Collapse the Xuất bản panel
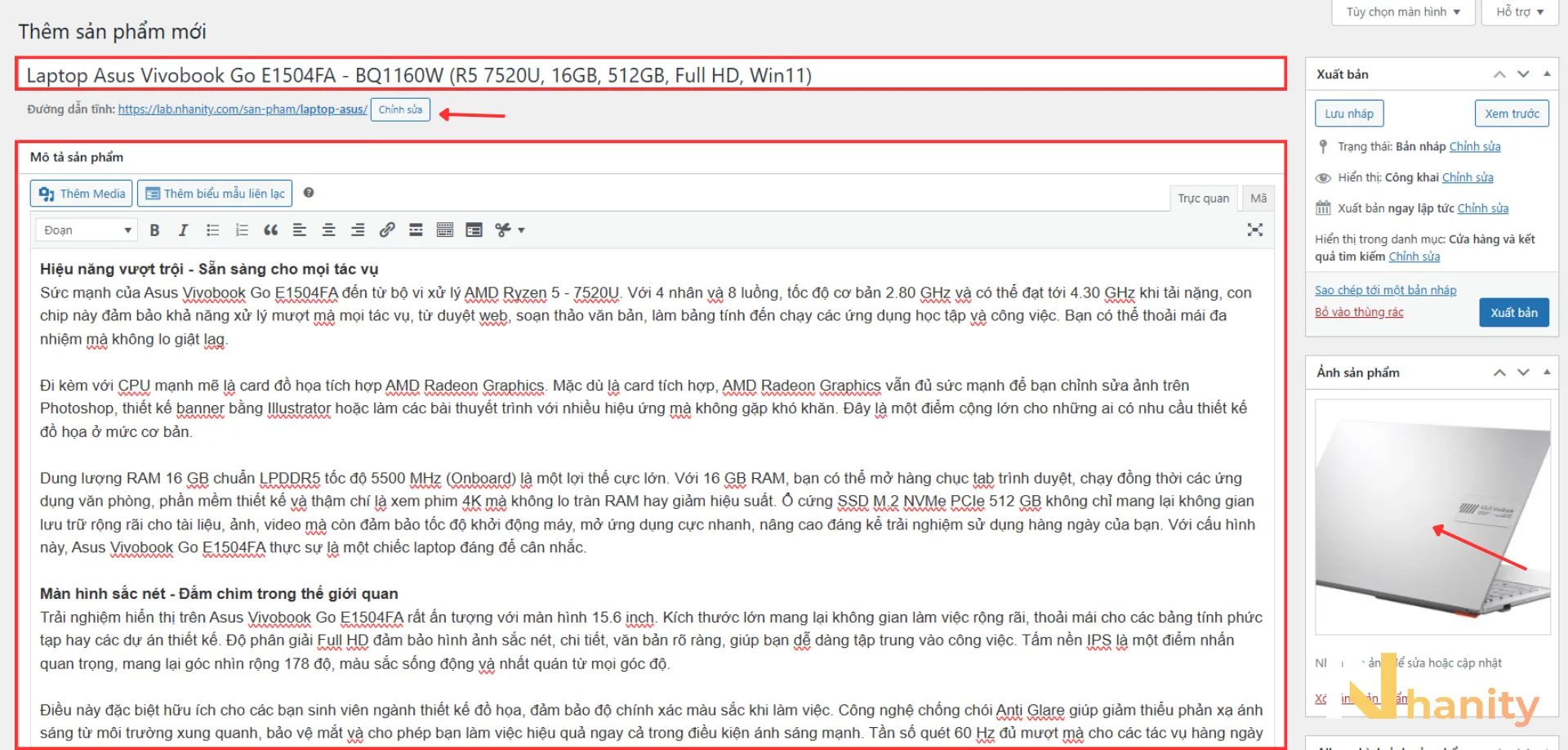The width and height of the screenshot is (1568, 750). coord(1547,74)
